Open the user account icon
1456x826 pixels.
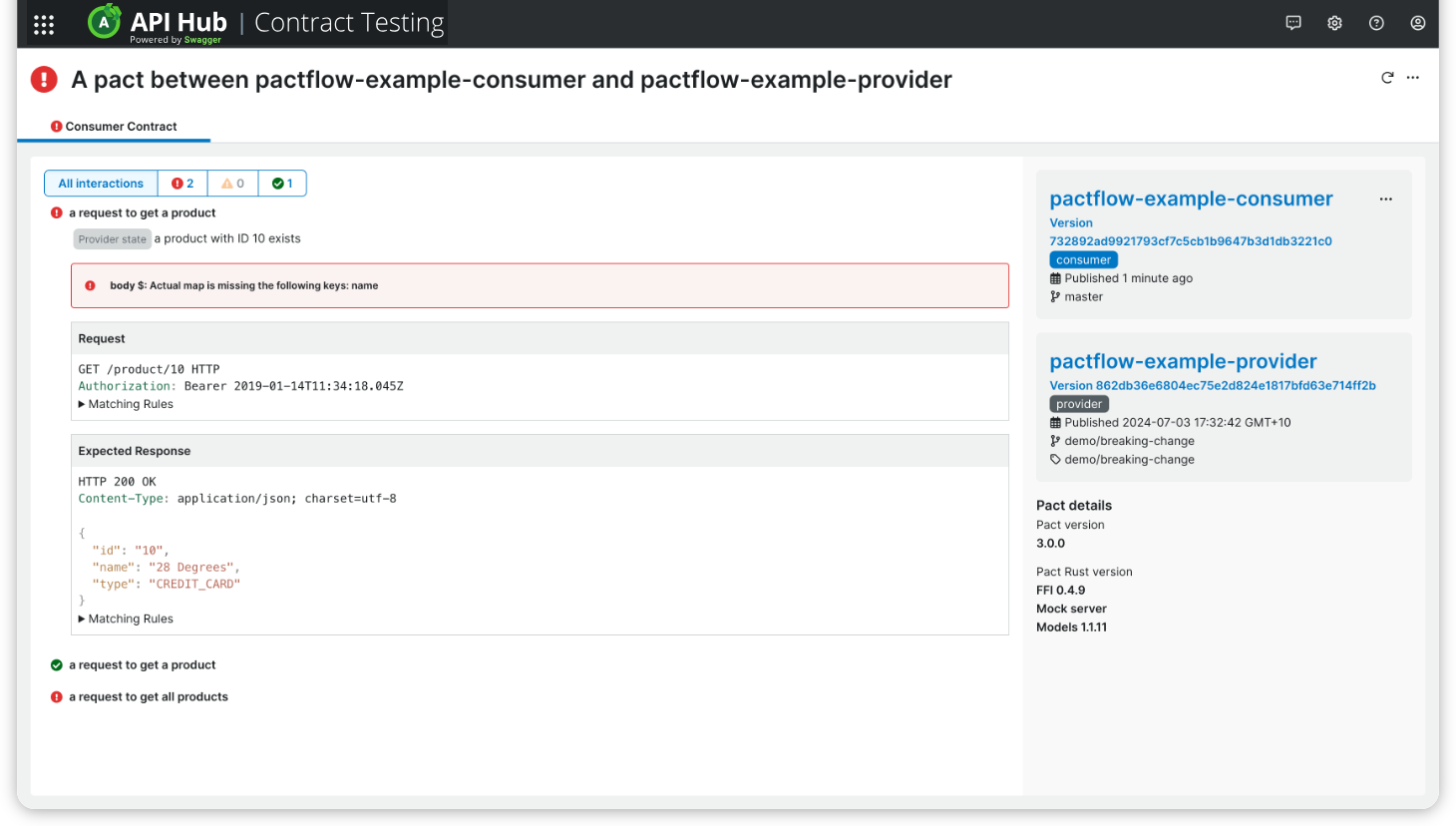tap(1417, 23)
